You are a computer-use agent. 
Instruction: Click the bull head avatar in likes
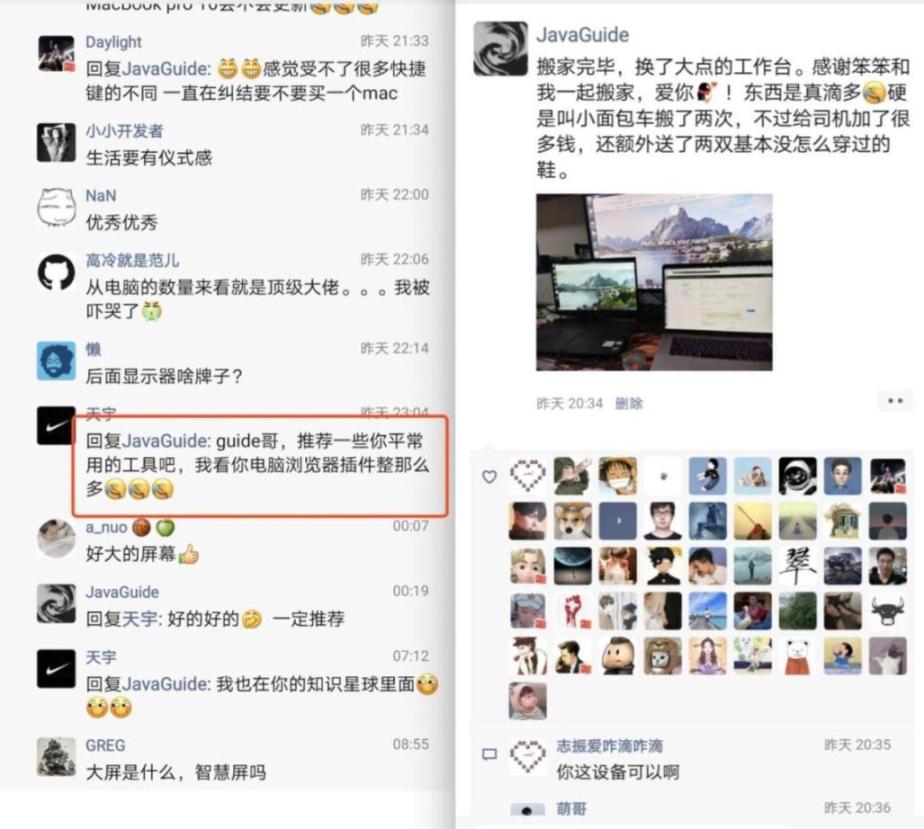click(888, 611)
